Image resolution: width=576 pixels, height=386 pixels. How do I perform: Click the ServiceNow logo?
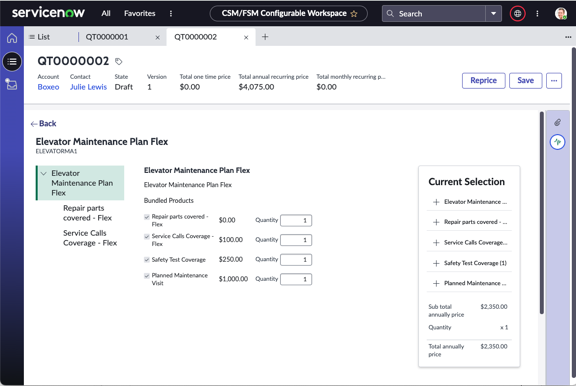48,13
